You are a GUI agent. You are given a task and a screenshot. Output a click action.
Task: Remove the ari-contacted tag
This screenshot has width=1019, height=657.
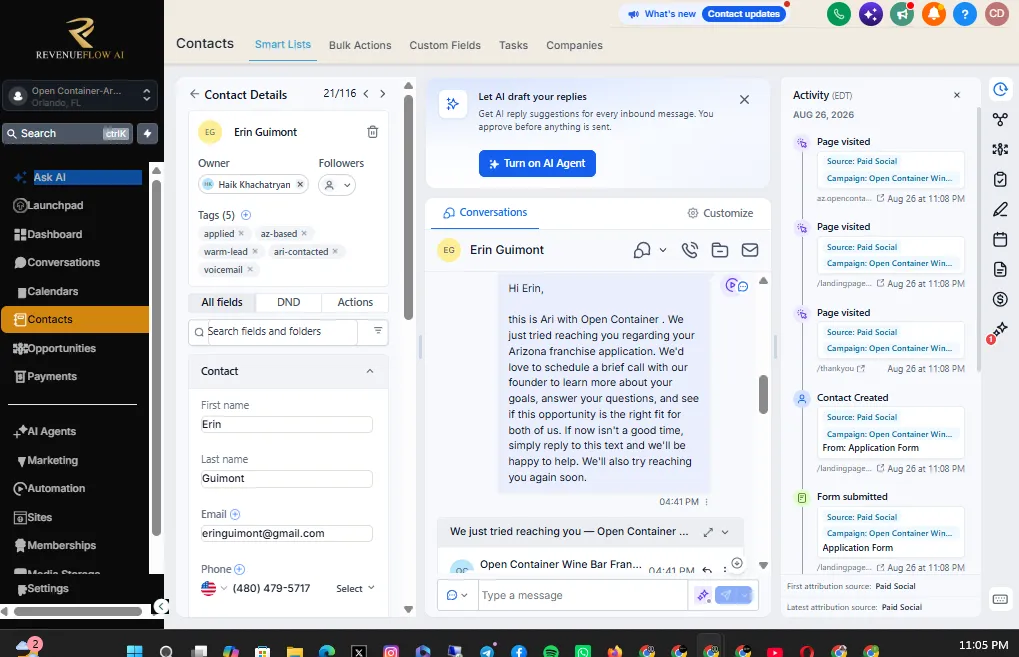(x=335, y=251)
